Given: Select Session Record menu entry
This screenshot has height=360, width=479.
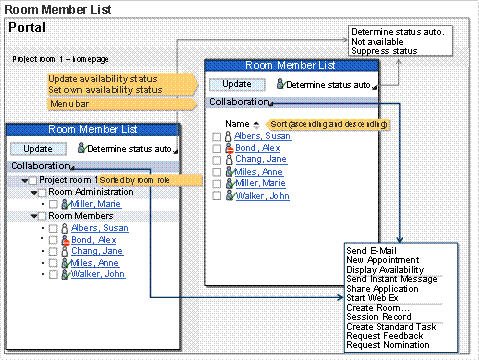Looking at the screenshot, I should point(379,317).
